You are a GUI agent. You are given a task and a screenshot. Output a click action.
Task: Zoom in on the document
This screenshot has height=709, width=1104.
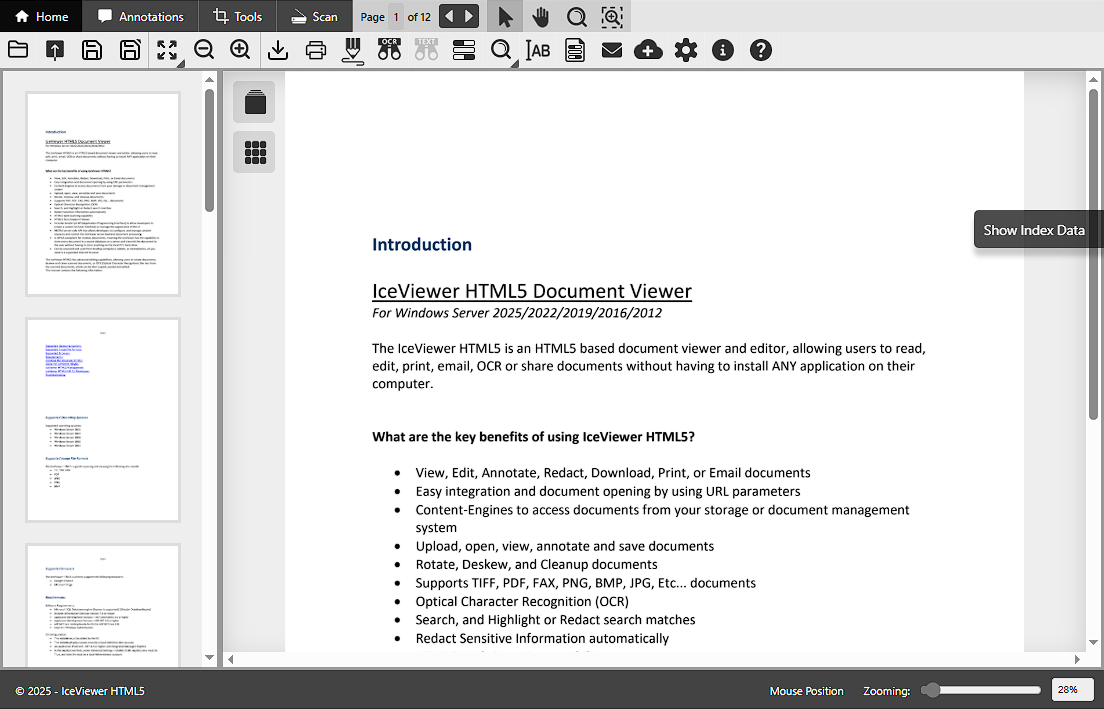(241, 49)
